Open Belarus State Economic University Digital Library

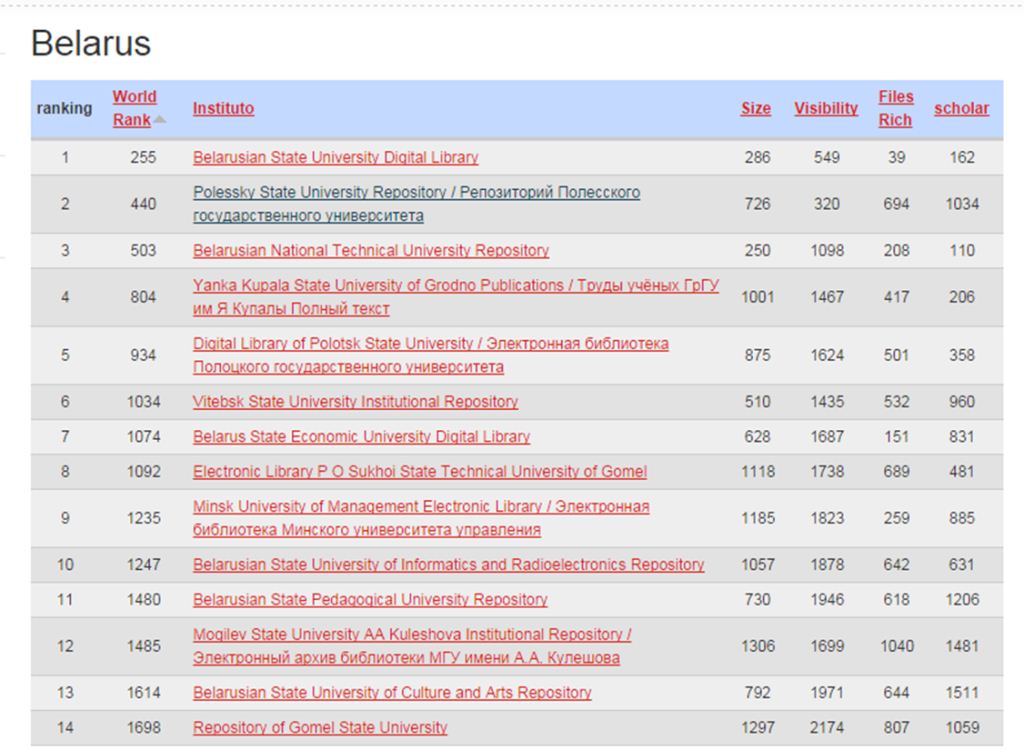click(361, 436)
